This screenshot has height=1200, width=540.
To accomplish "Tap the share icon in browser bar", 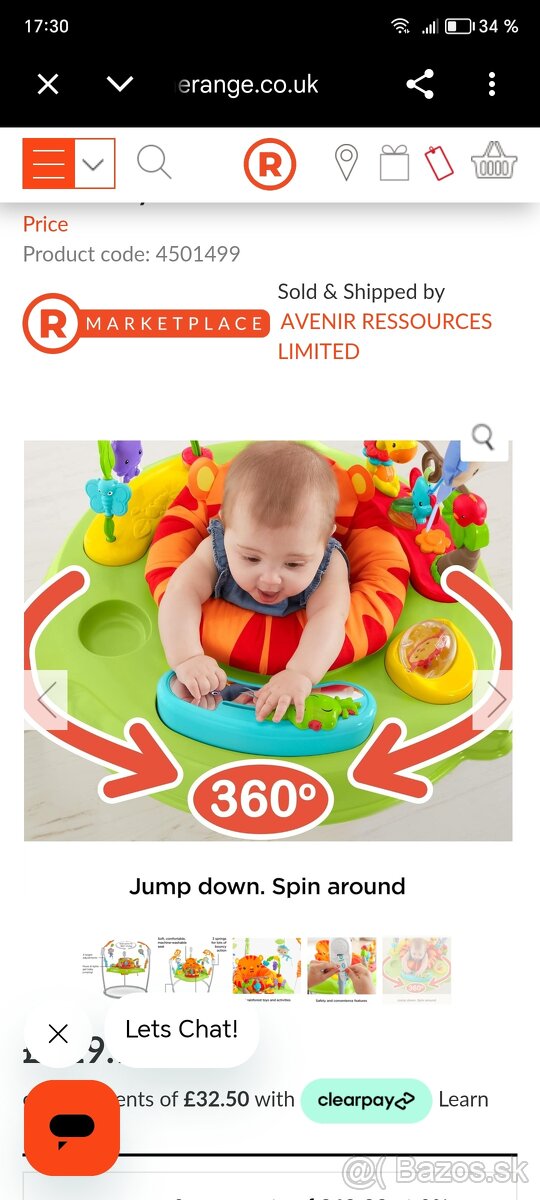I will click(420, 84).
